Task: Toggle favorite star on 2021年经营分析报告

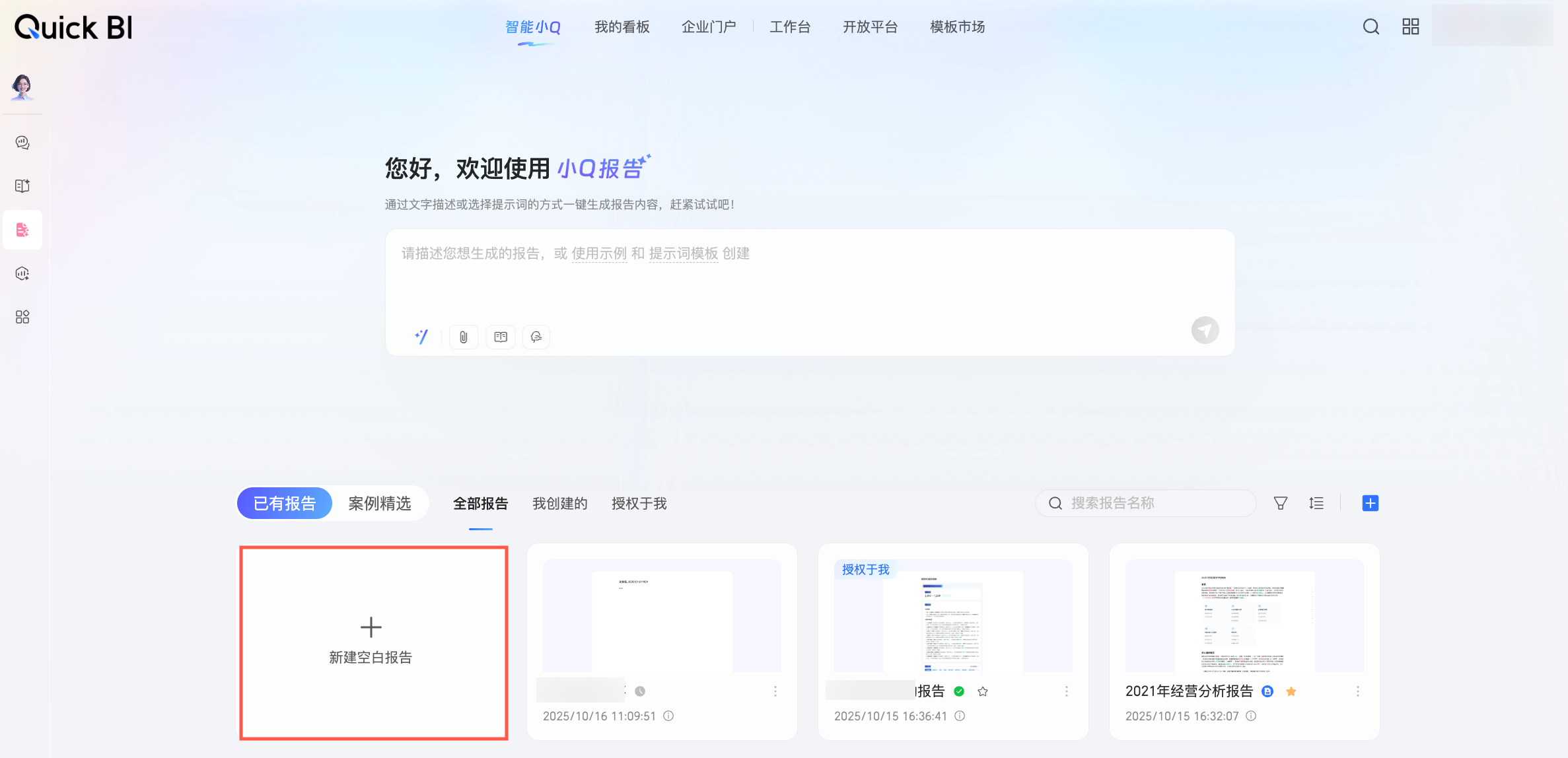Action: coord(1291,691)
